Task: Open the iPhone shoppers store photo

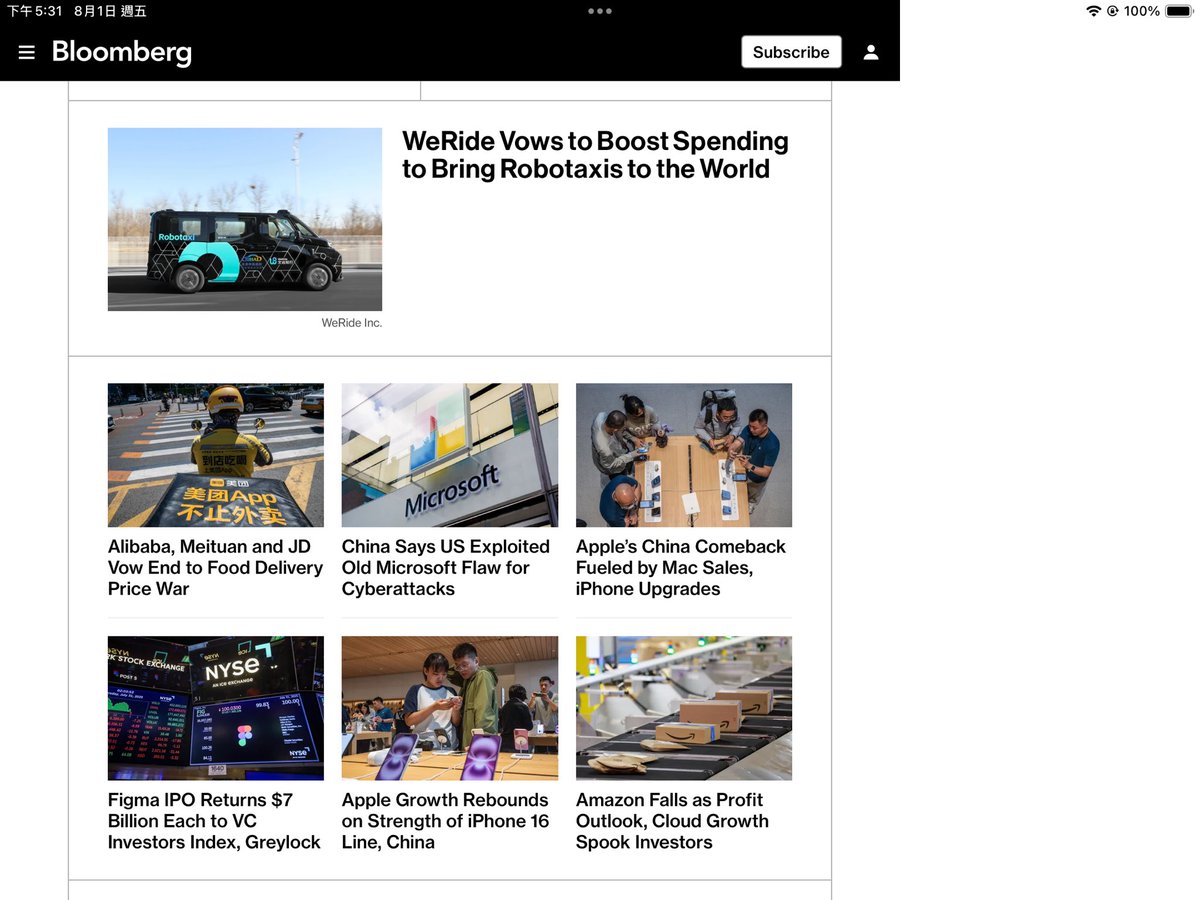Action: pos(450,708)
